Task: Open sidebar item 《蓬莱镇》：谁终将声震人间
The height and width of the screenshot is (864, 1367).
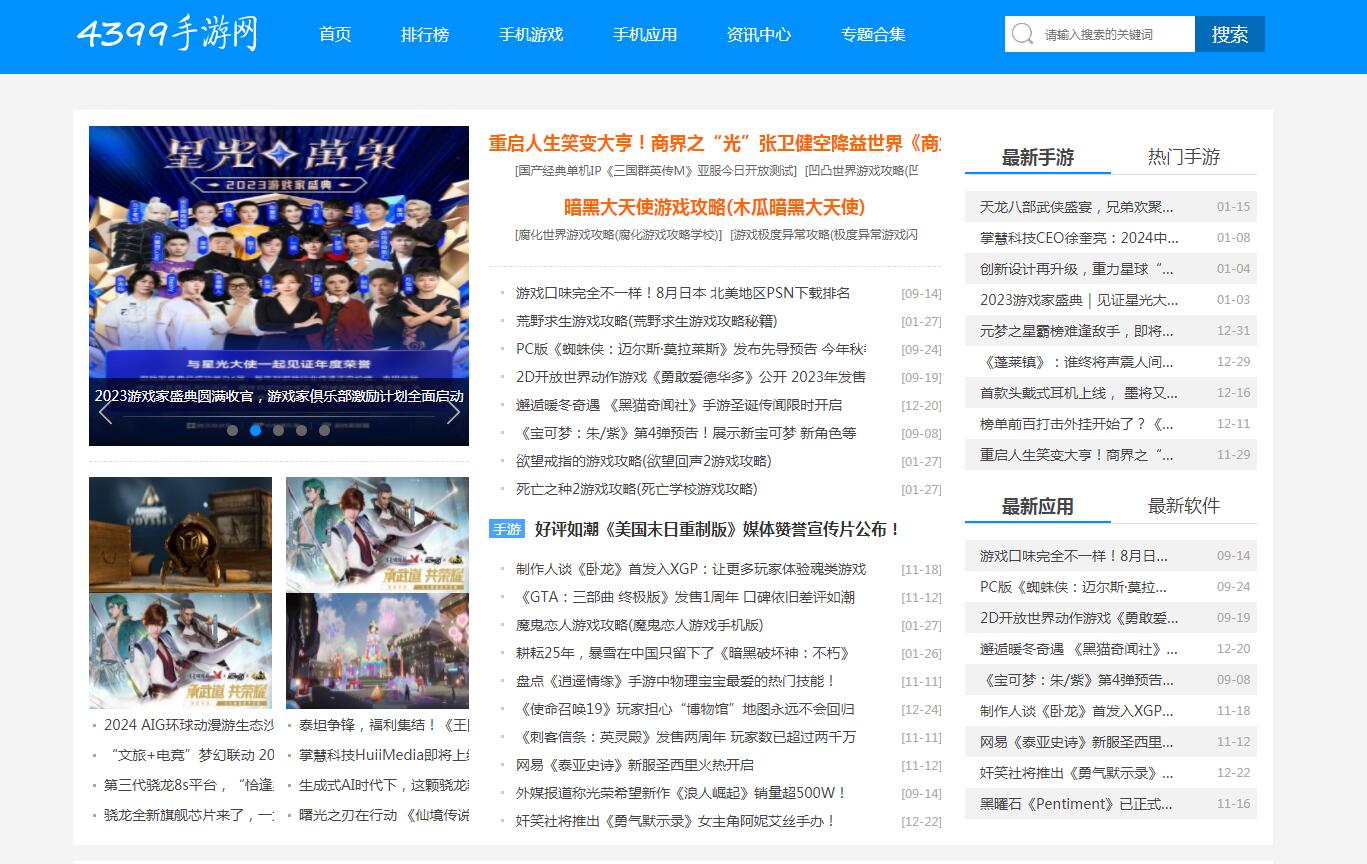Action: pyautogui.click(x=1077, y=362)
